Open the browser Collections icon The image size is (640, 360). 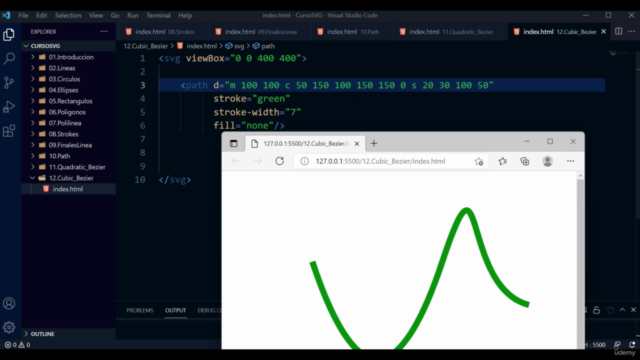point(525,161)
